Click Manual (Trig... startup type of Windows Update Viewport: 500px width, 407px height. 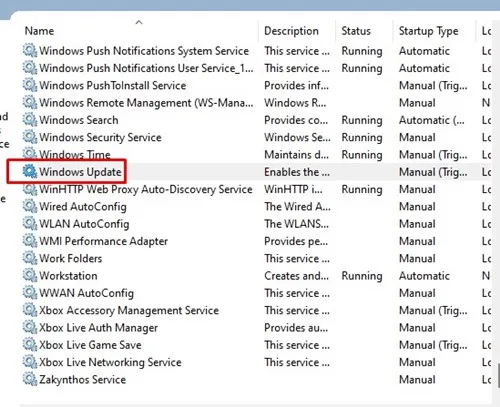tap(433, 172)
